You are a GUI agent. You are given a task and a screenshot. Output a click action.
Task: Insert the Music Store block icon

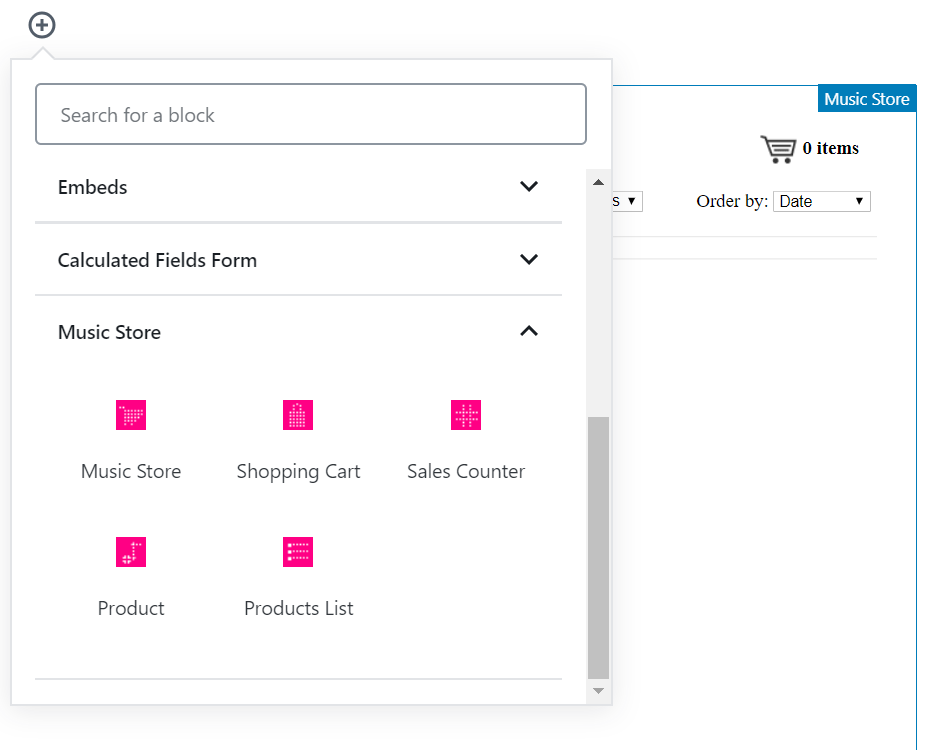(131, 415)
